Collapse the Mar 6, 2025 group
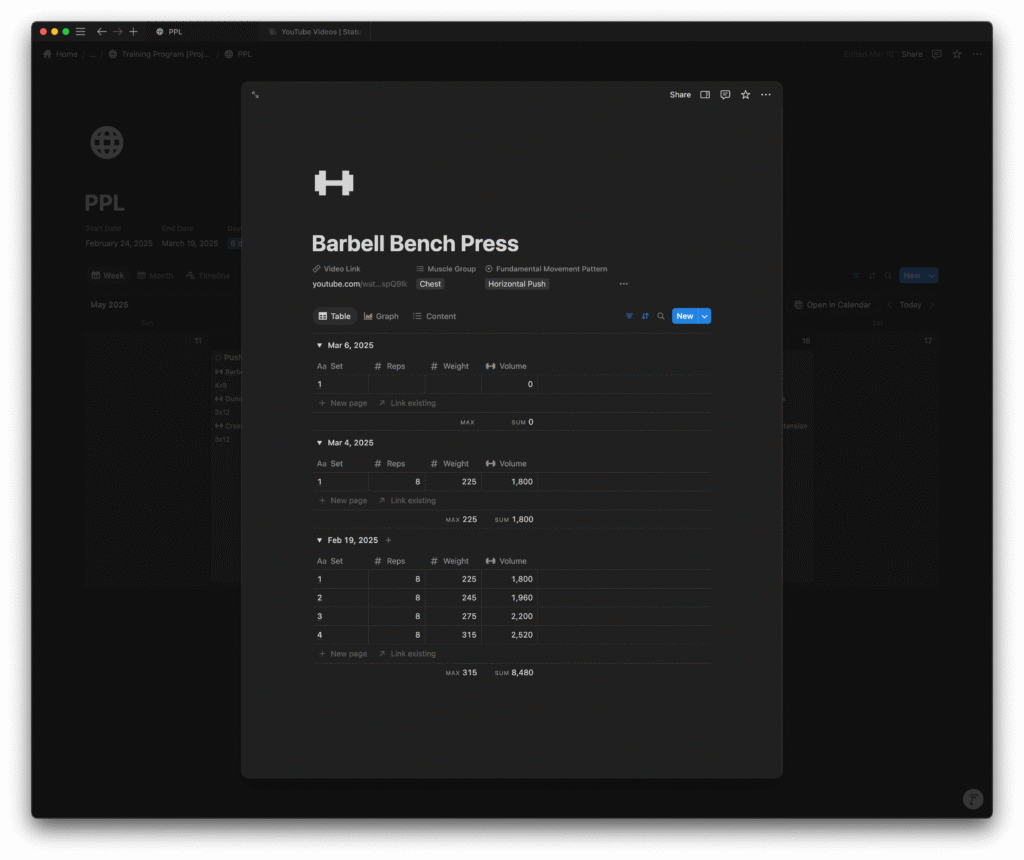Screen dimensions: 1024x860 pyautogui.click(x=319, y=345)
